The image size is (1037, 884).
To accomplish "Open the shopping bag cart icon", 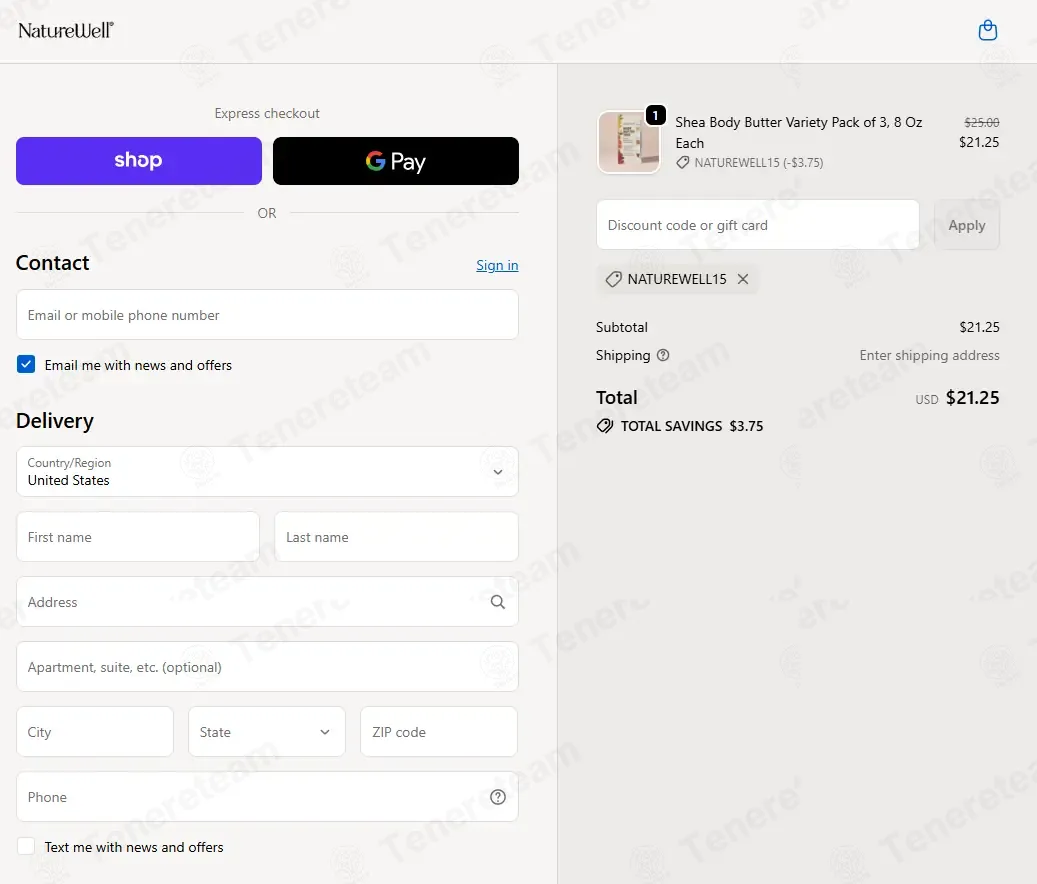I will point(987,30).
